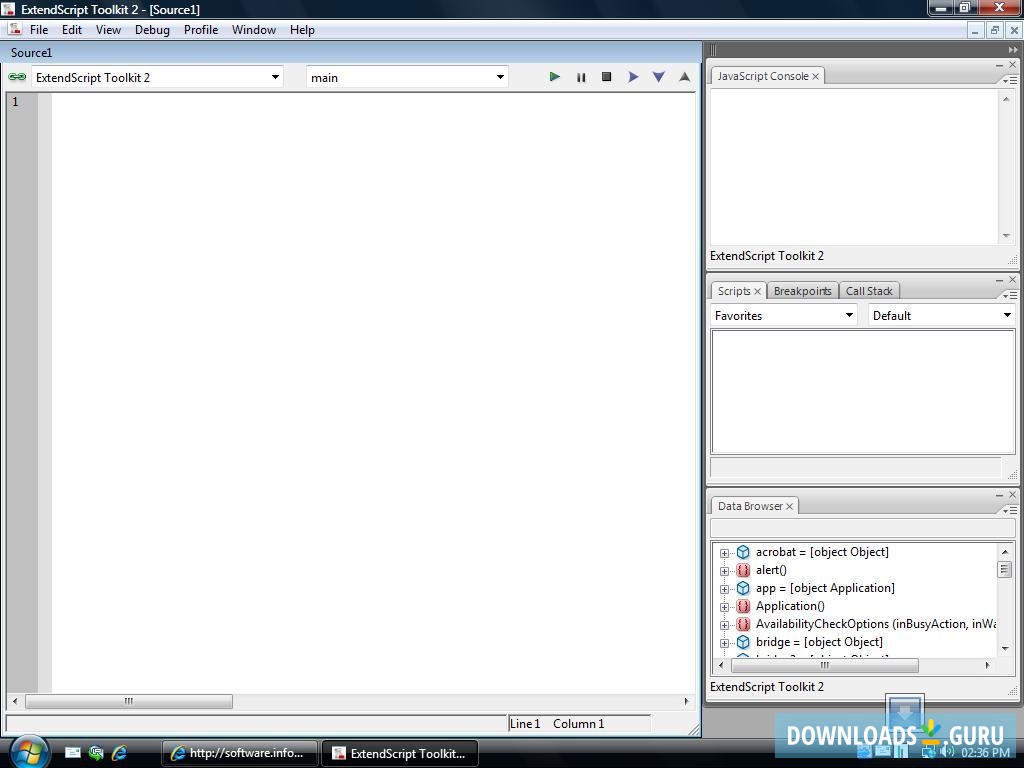
Task: Open the Profile menu
Action: coord(200,29)
